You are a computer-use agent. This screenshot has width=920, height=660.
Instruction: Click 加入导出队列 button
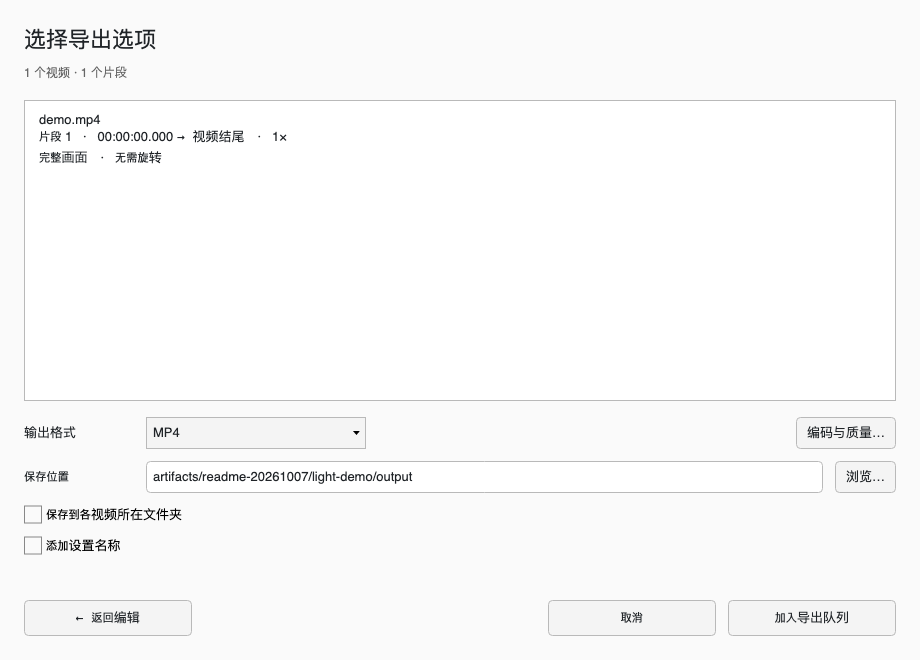[x=811, y=618]
